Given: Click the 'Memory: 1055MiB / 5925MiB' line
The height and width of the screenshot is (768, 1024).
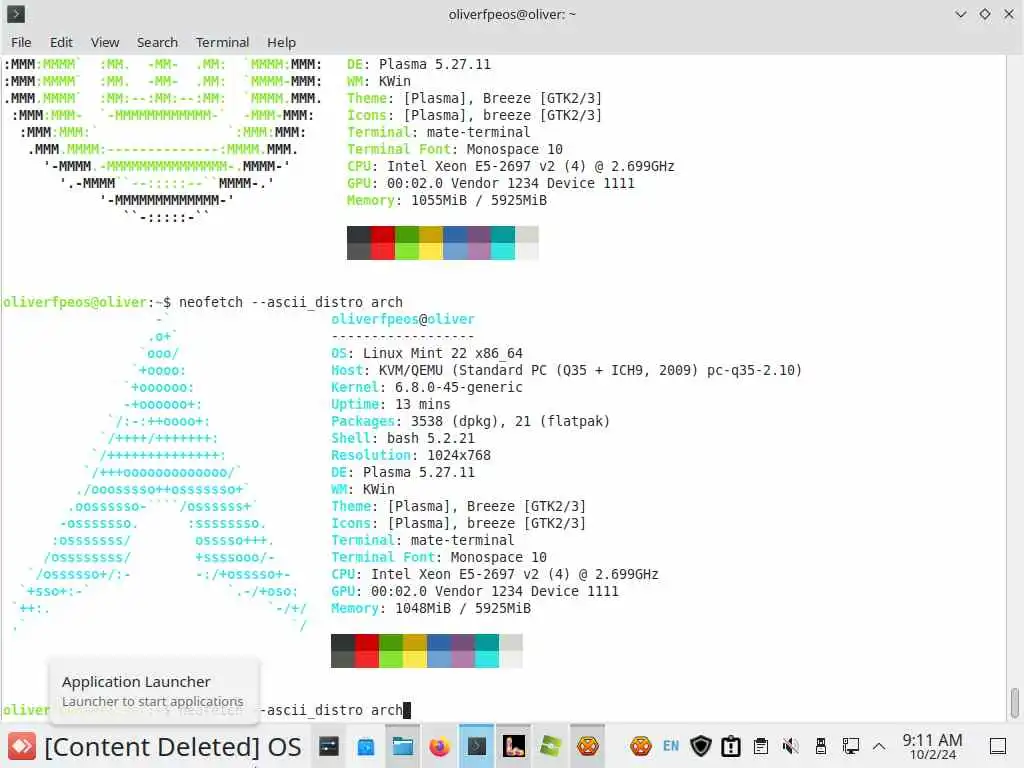Looking at the screenshot, I should click(447, 200).
